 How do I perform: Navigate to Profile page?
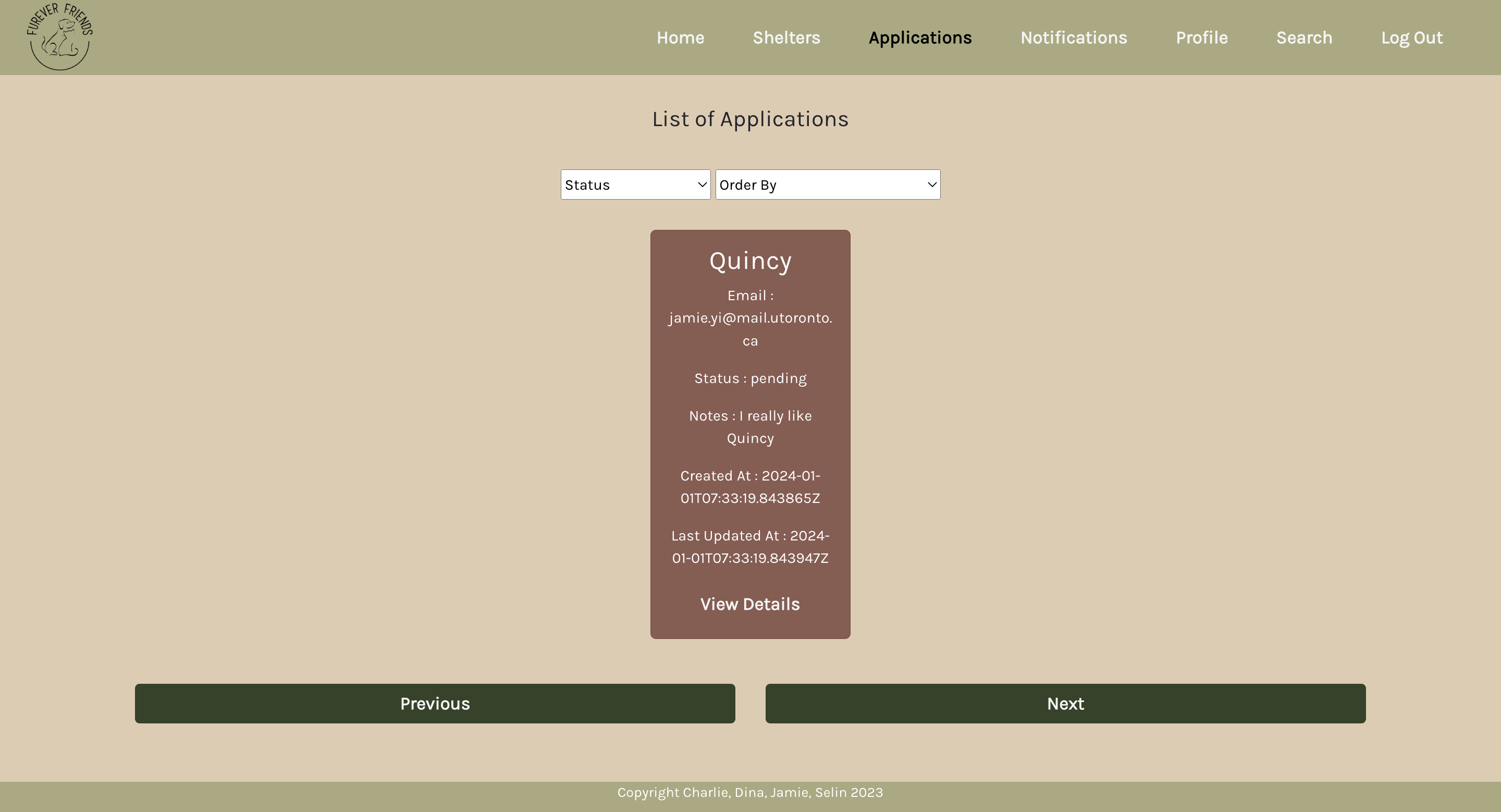tap(1201, 37)
